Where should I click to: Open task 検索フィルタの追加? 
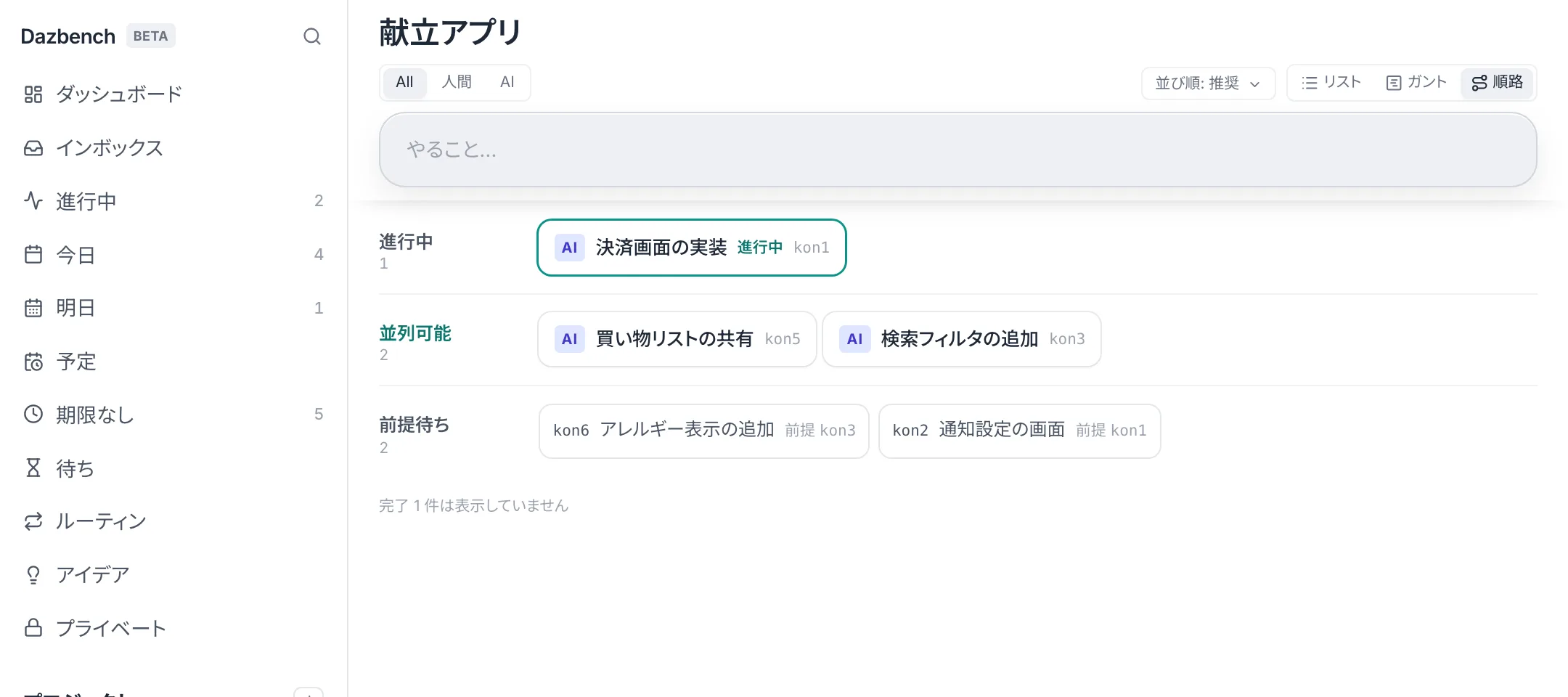(961, 339)
